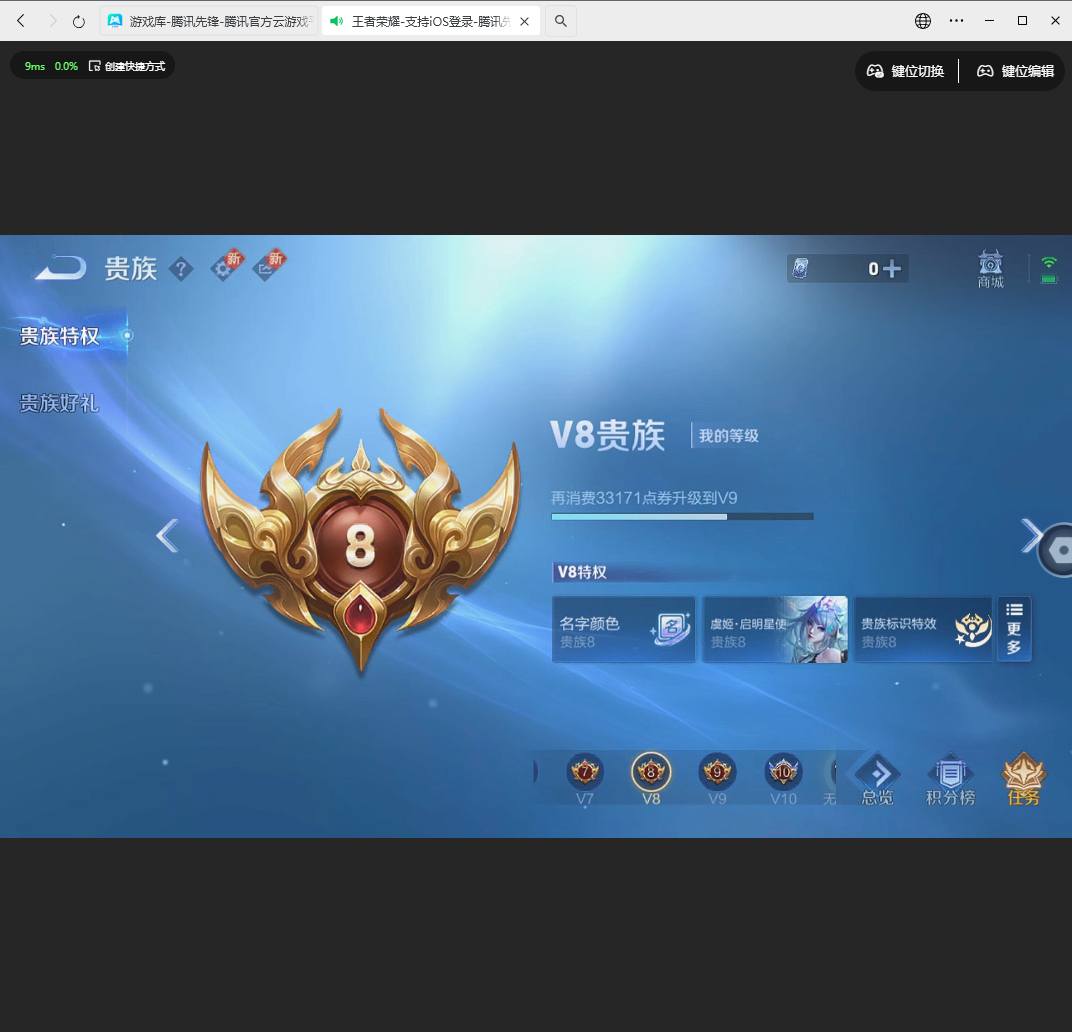Click the share icon with 新 badge
Image resolution: width=1072 pixels, height=1032 pixels.
pyautogui.click(x=267, y=267)
